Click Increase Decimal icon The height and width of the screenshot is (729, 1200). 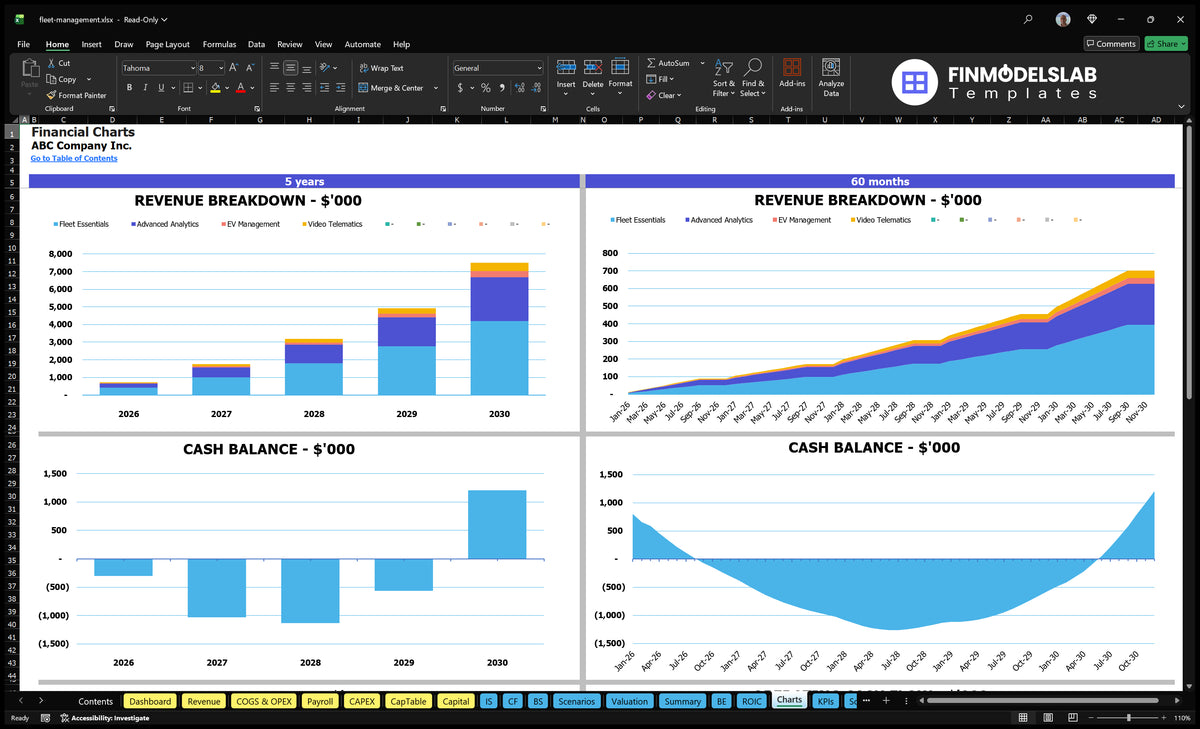pos(518,88)
